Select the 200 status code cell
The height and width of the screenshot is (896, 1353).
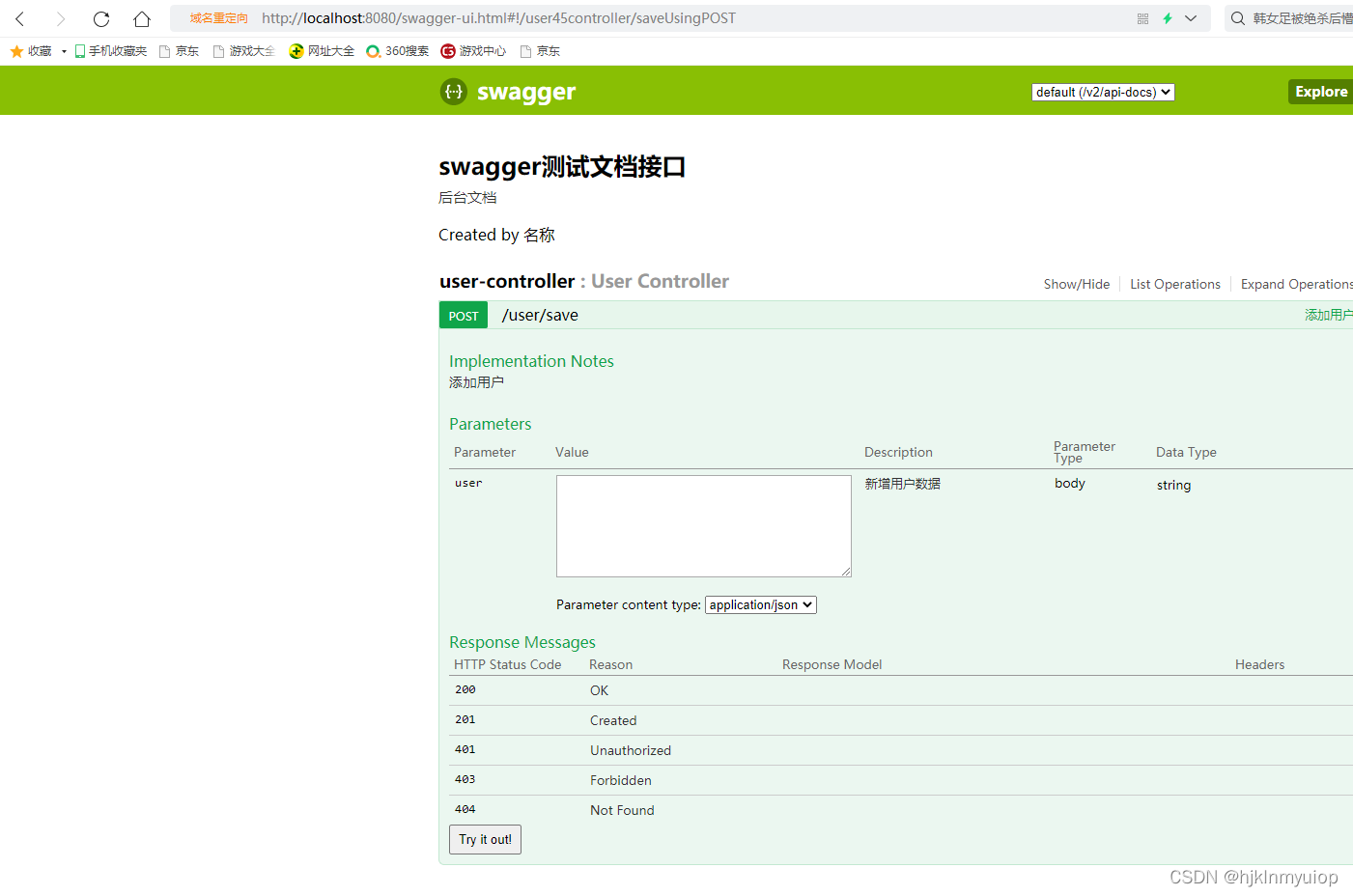465,689
